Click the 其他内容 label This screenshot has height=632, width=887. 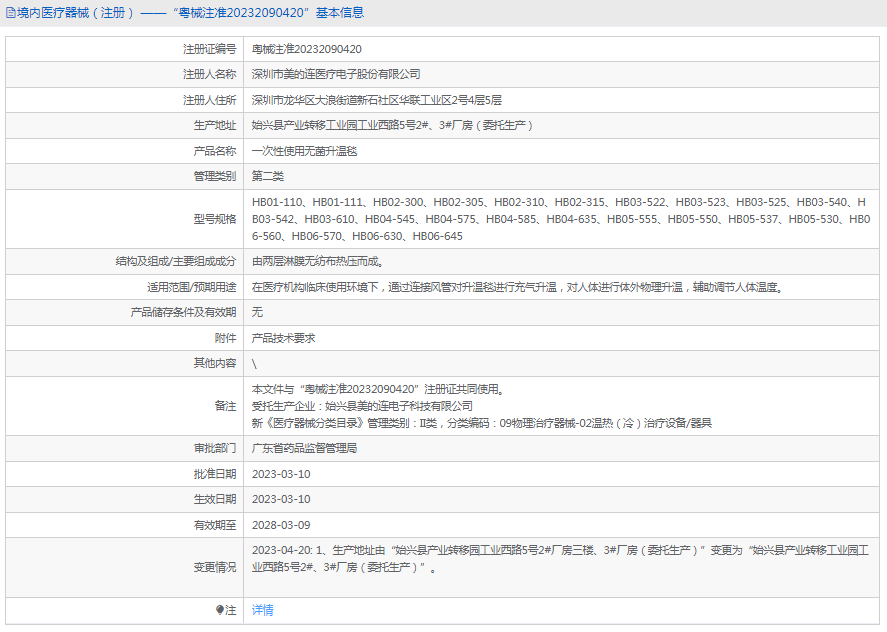coord(215,363)
